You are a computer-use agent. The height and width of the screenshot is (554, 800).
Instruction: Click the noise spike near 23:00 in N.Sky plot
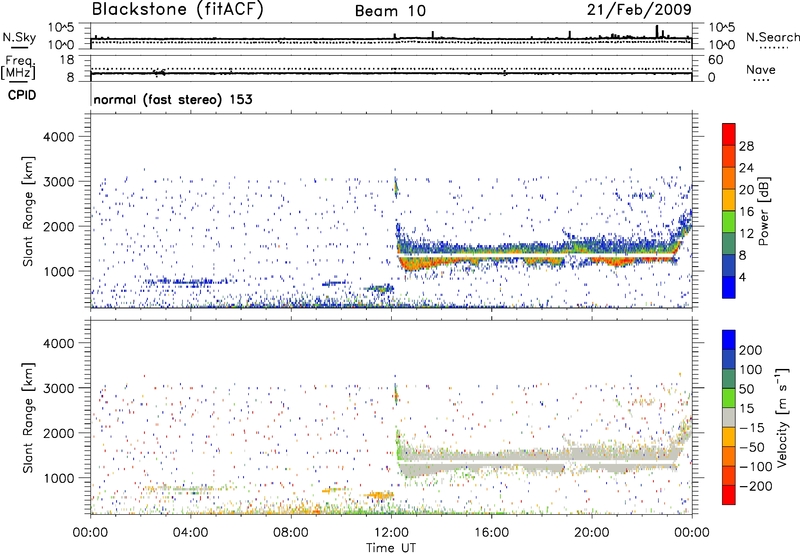pyautogui.click(x=657, y=31)
